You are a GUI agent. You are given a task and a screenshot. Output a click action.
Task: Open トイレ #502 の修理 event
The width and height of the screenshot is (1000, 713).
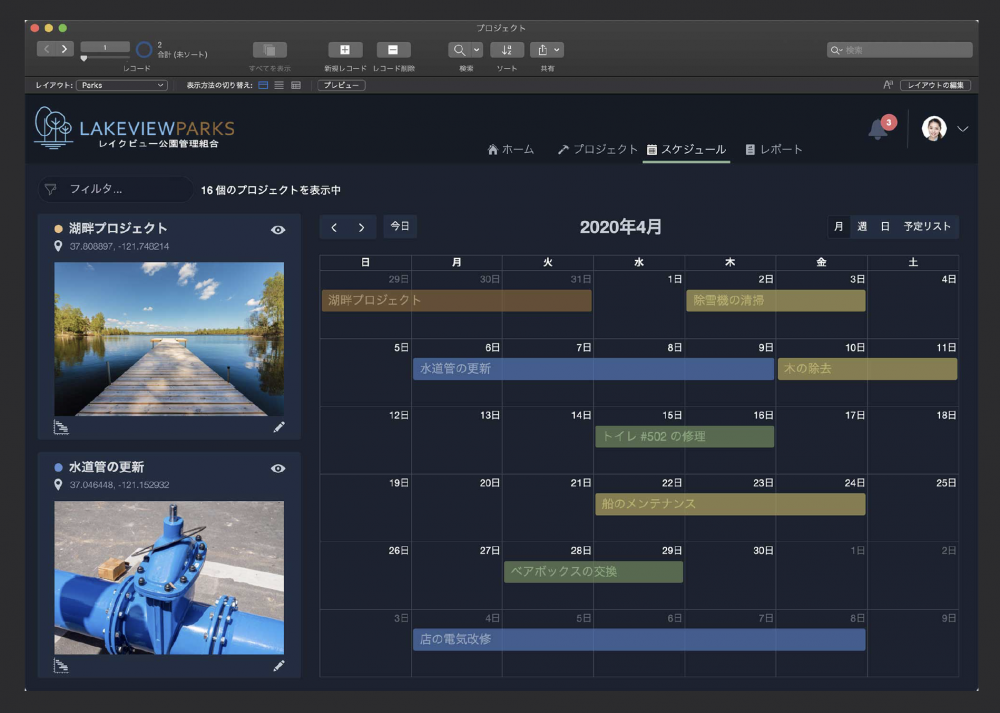tap(684, 436)
